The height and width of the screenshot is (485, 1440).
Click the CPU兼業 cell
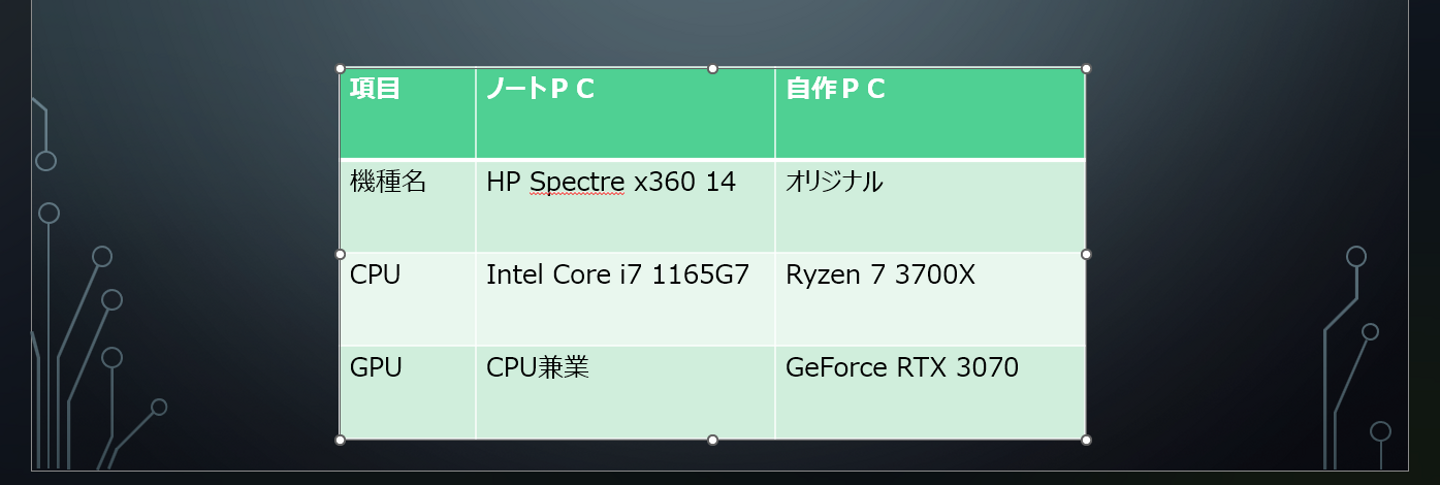coord(537,368)
